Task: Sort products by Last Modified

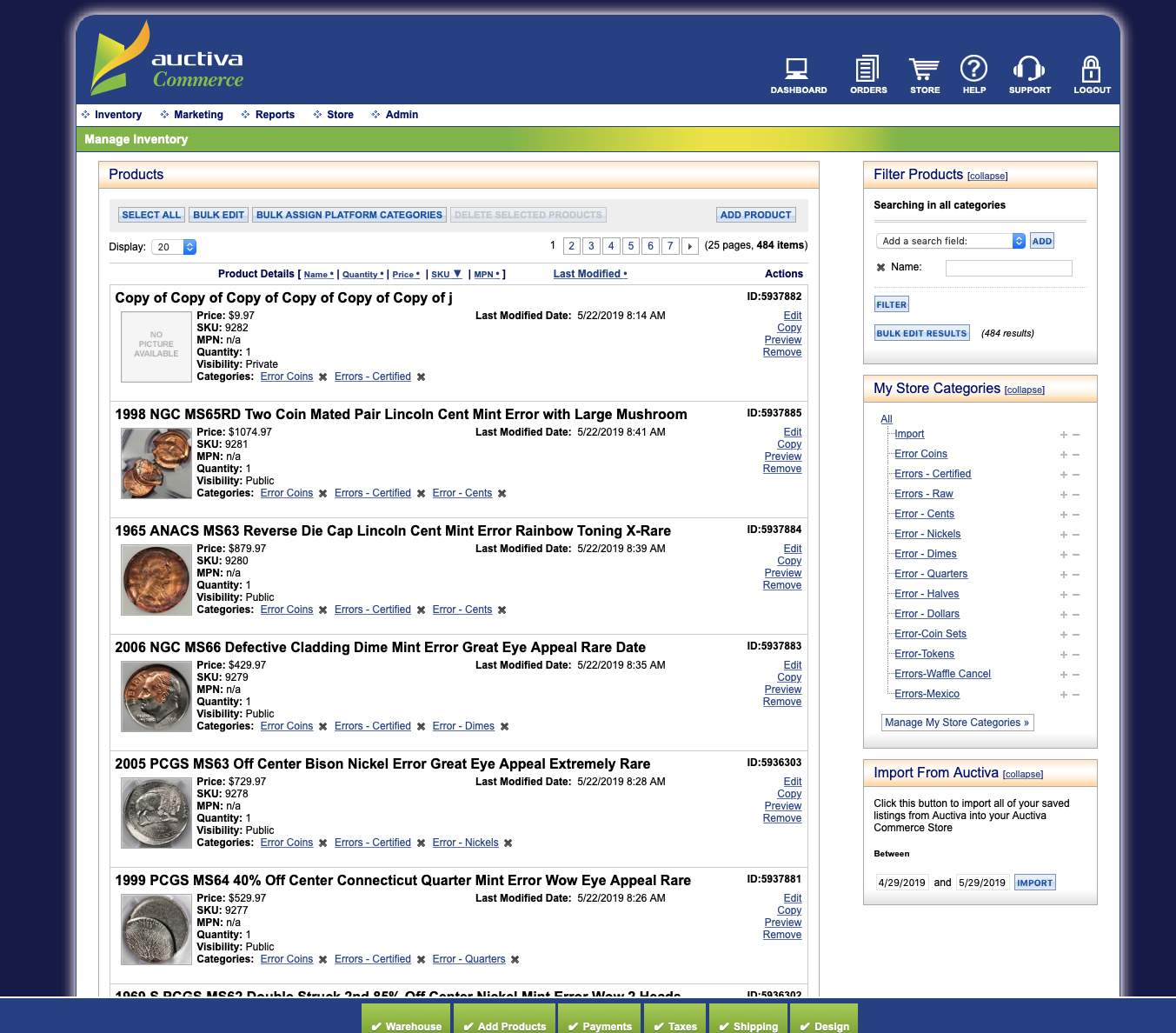Action: 590,274
